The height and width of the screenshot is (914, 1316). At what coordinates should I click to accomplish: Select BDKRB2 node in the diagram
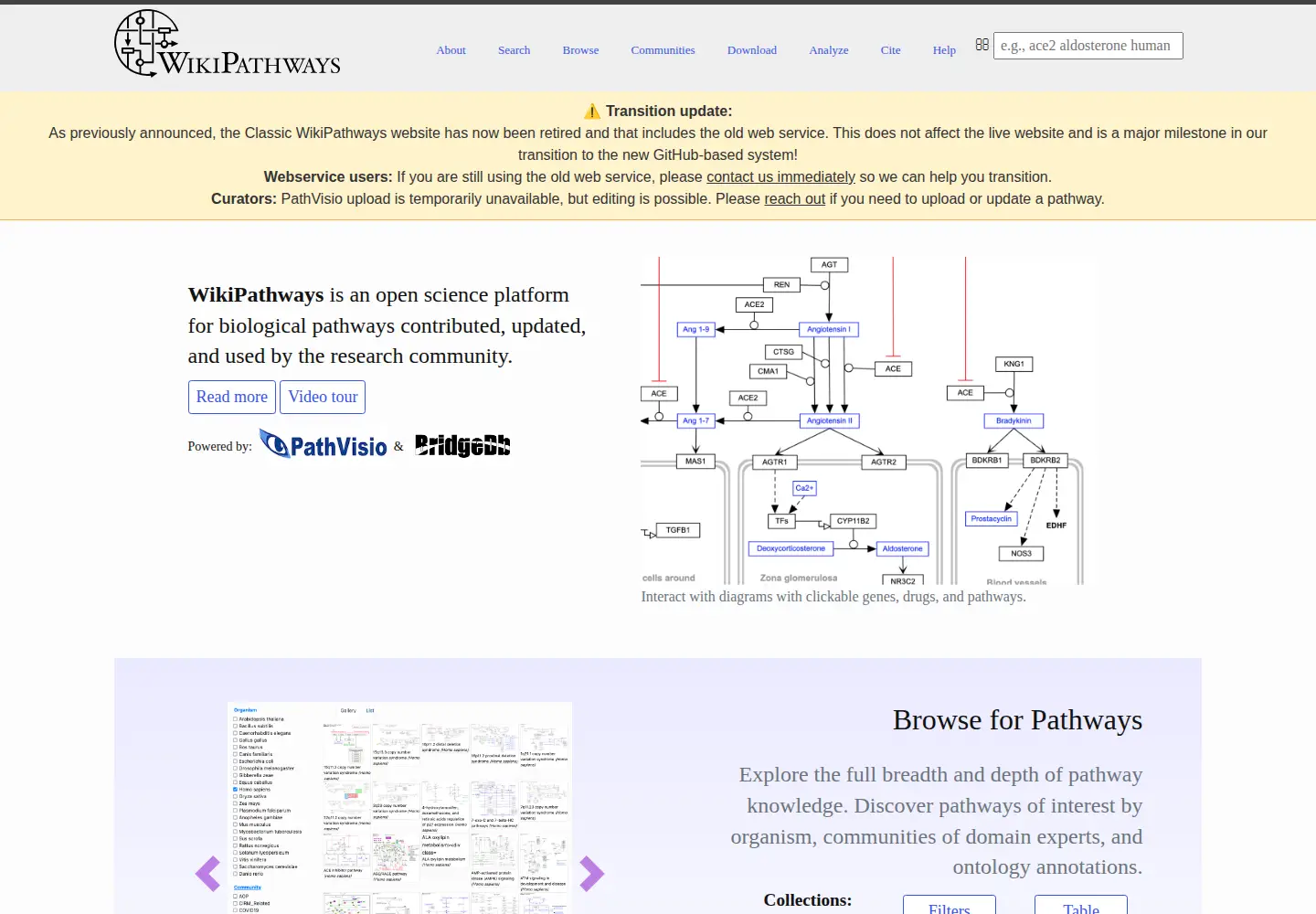[x=1045, y=461]
